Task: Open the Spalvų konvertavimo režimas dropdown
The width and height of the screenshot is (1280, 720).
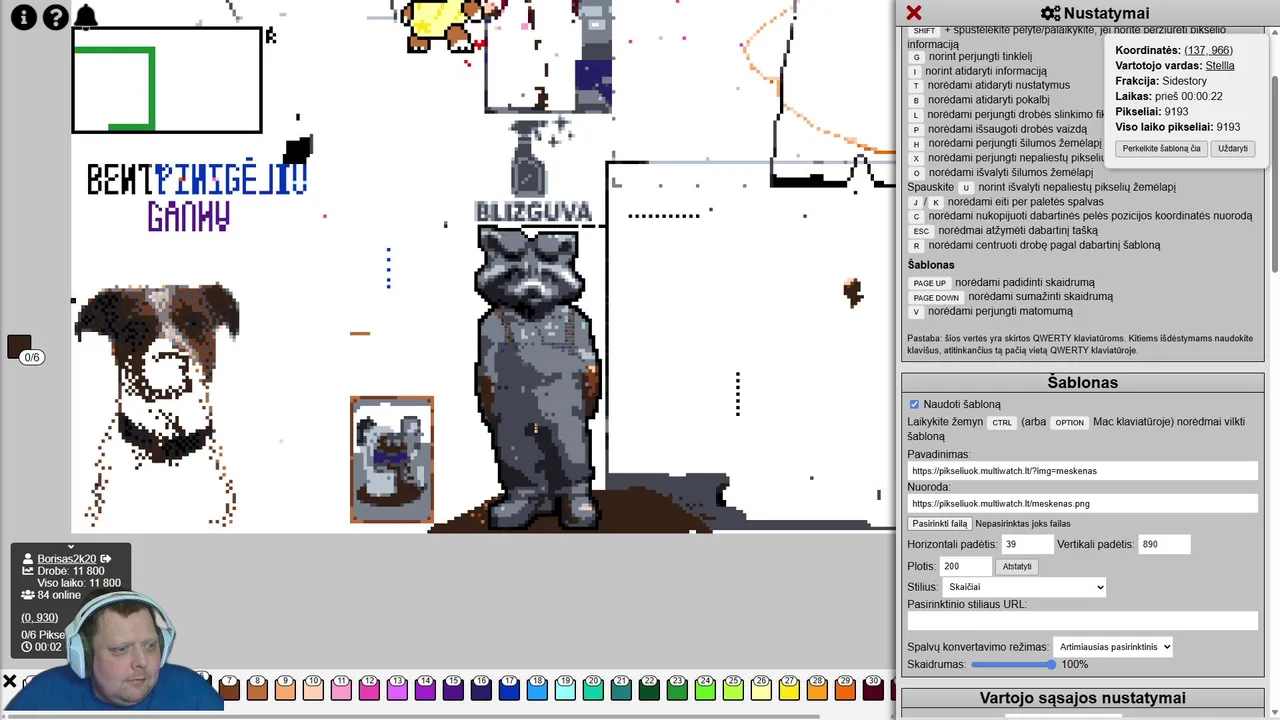Action: pyautogui.click(x=1113, y=647)
